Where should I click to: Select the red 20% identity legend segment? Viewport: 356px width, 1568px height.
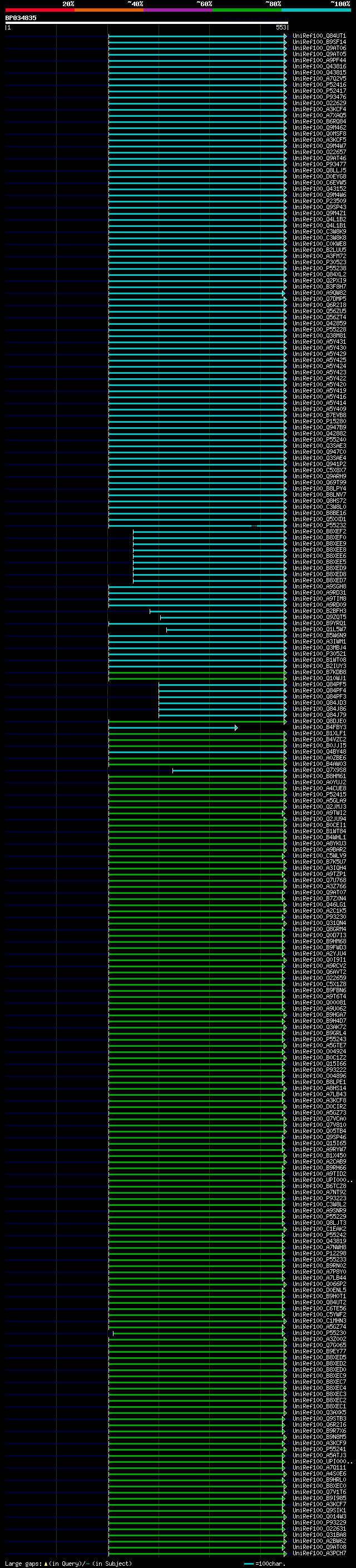tap(39, 10)
